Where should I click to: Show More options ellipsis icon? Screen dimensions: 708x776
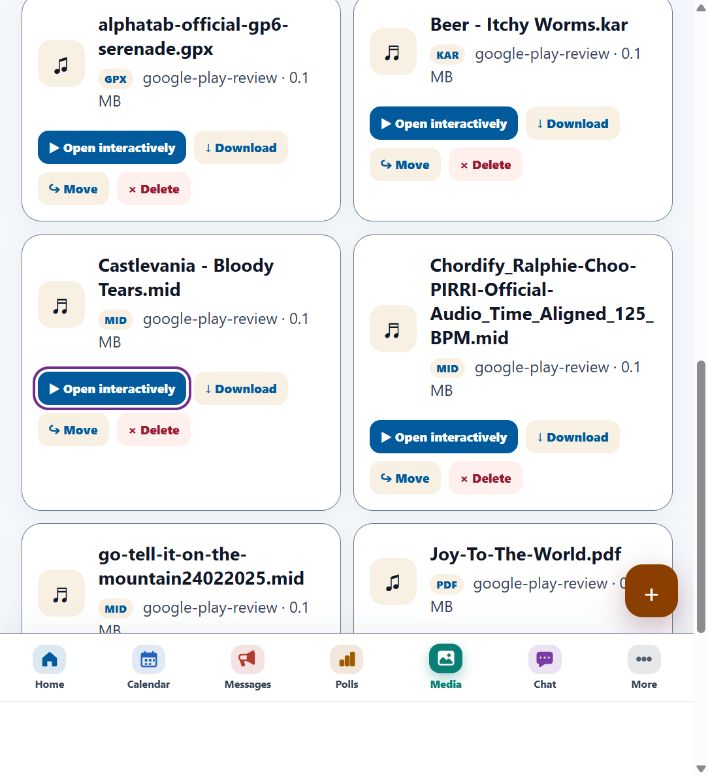coord(644,659)
